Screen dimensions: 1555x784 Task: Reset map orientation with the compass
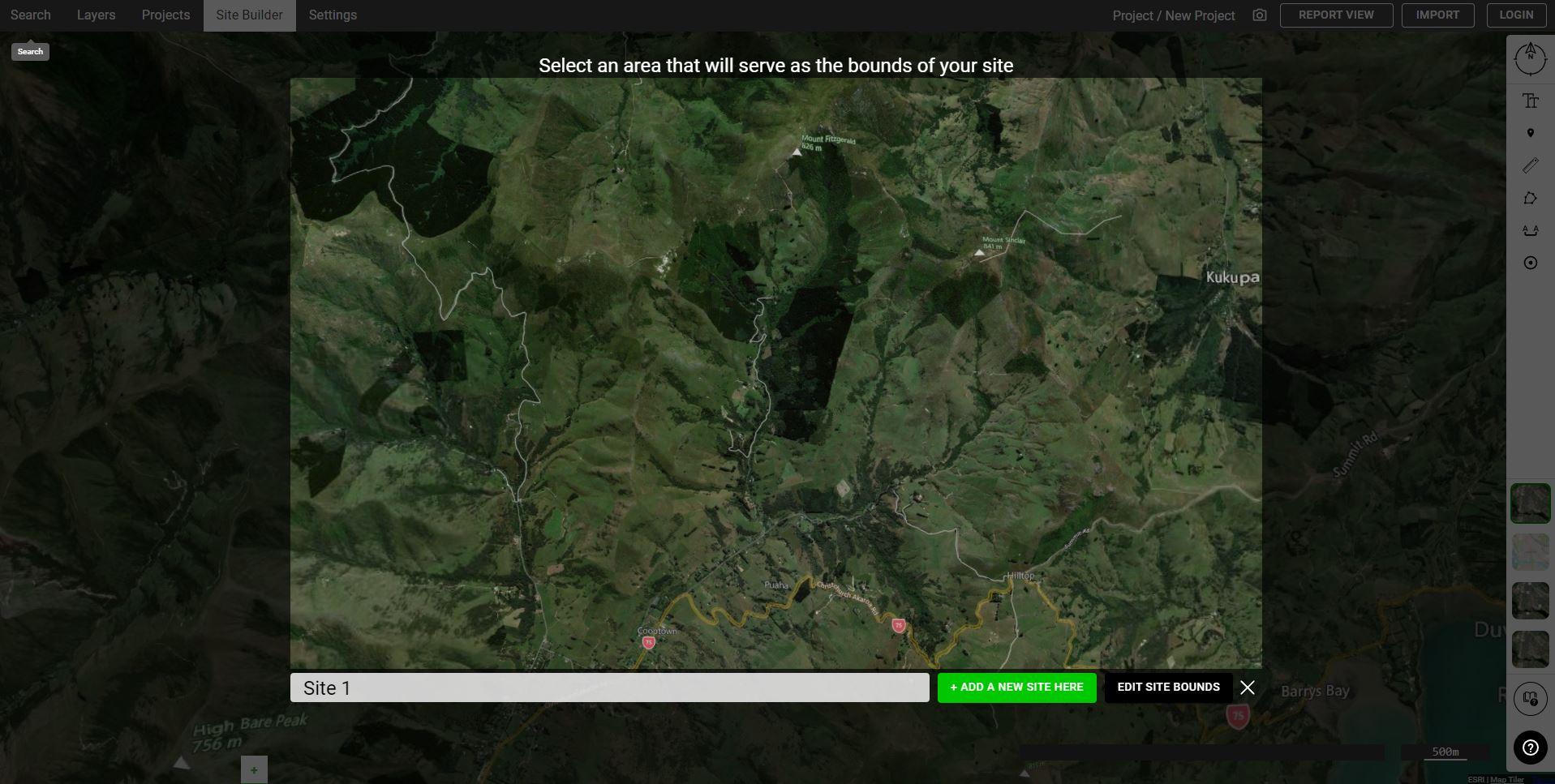tap(1531, 58)
